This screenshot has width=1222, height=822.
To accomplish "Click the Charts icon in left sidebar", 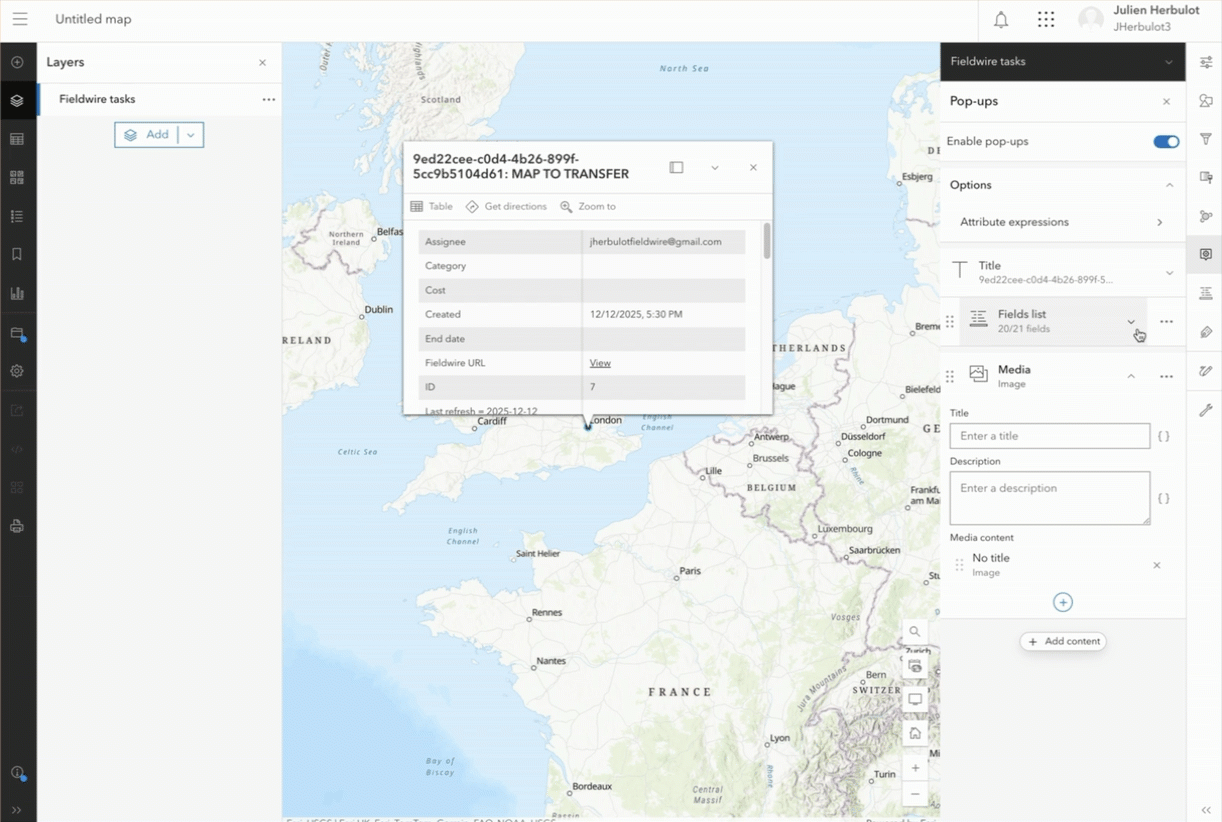I will coord(17,293).
